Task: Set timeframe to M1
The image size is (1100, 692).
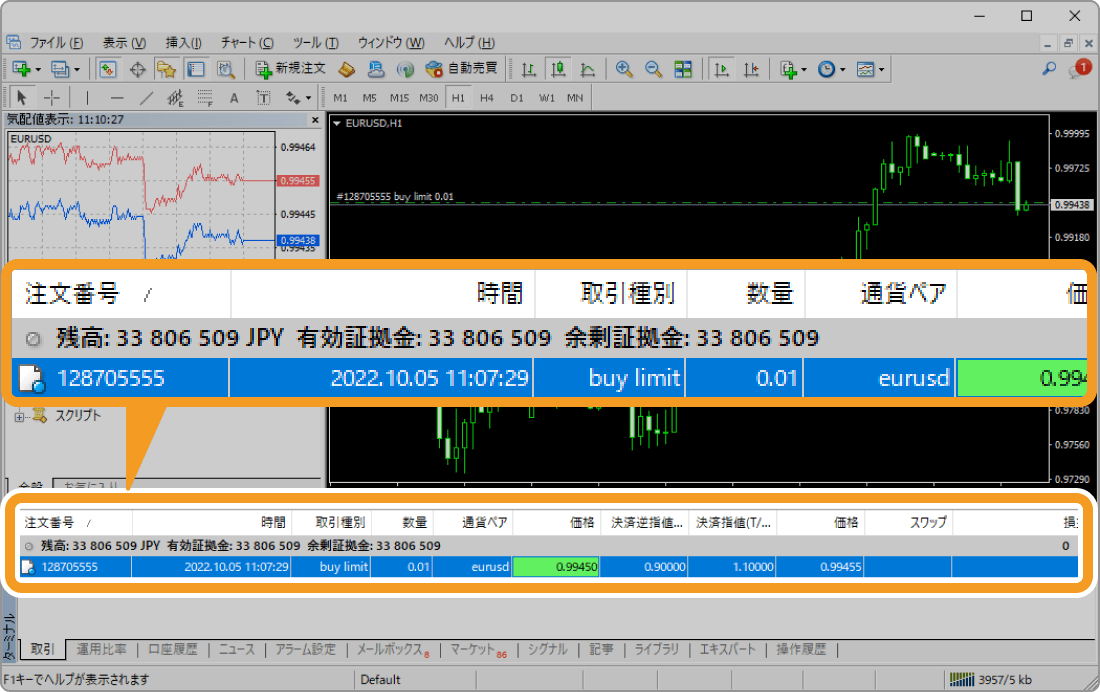Action: [x=340, y=98]
